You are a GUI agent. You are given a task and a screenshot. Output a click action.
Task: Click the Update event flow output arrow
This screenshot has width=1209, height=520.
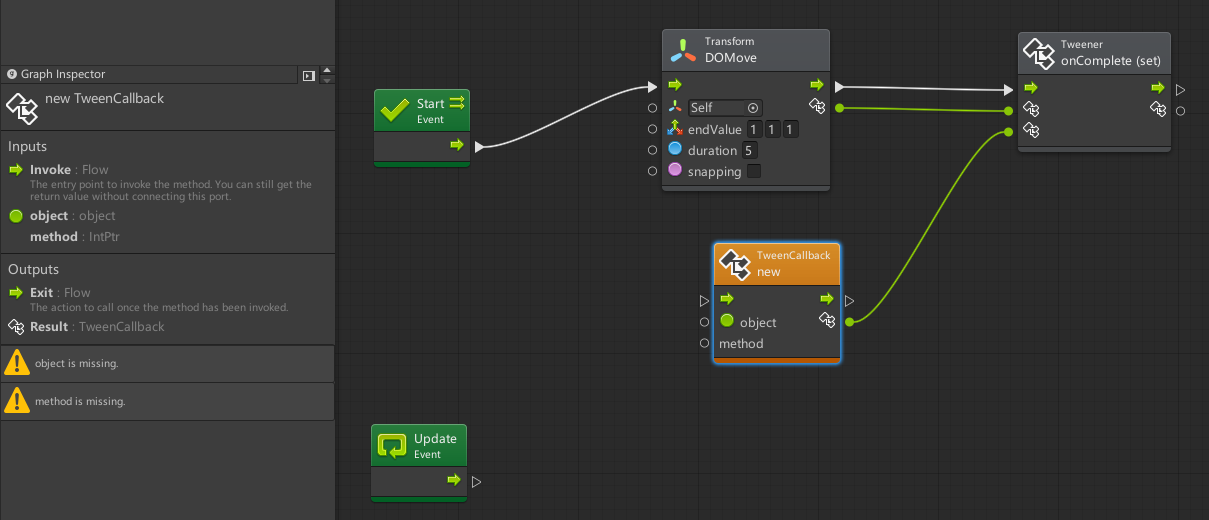click(455, 481)
